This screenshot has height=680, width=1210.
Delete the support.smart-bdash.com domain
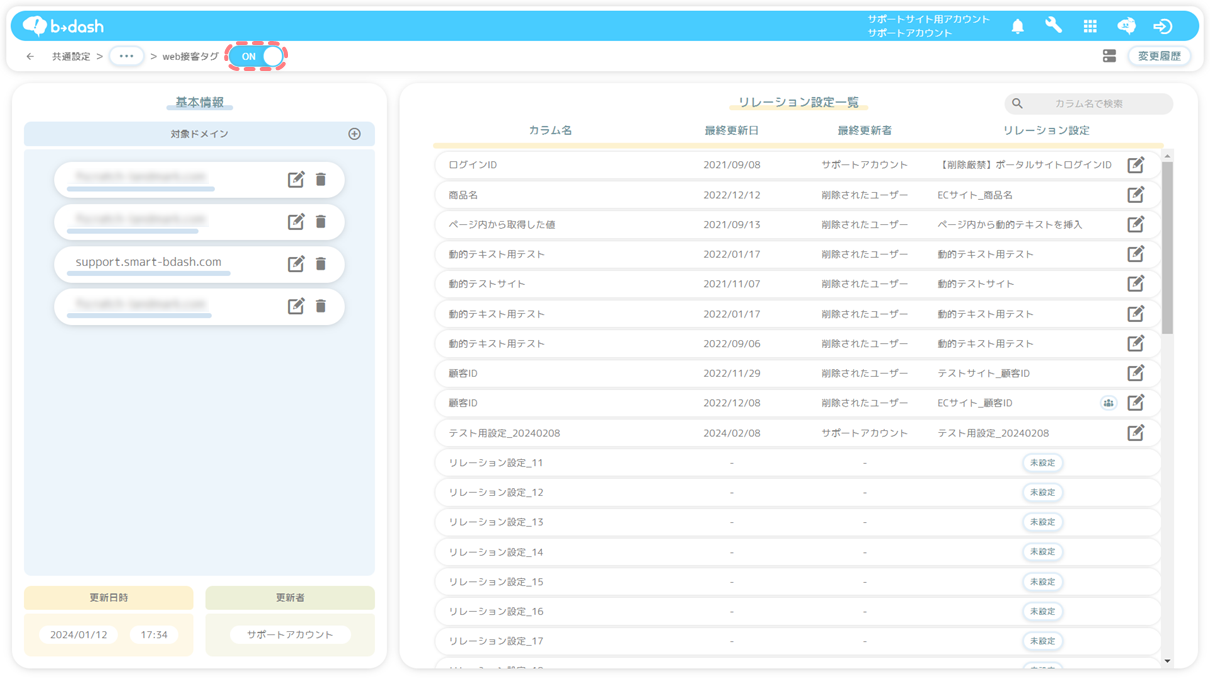(x=321, y=264)
